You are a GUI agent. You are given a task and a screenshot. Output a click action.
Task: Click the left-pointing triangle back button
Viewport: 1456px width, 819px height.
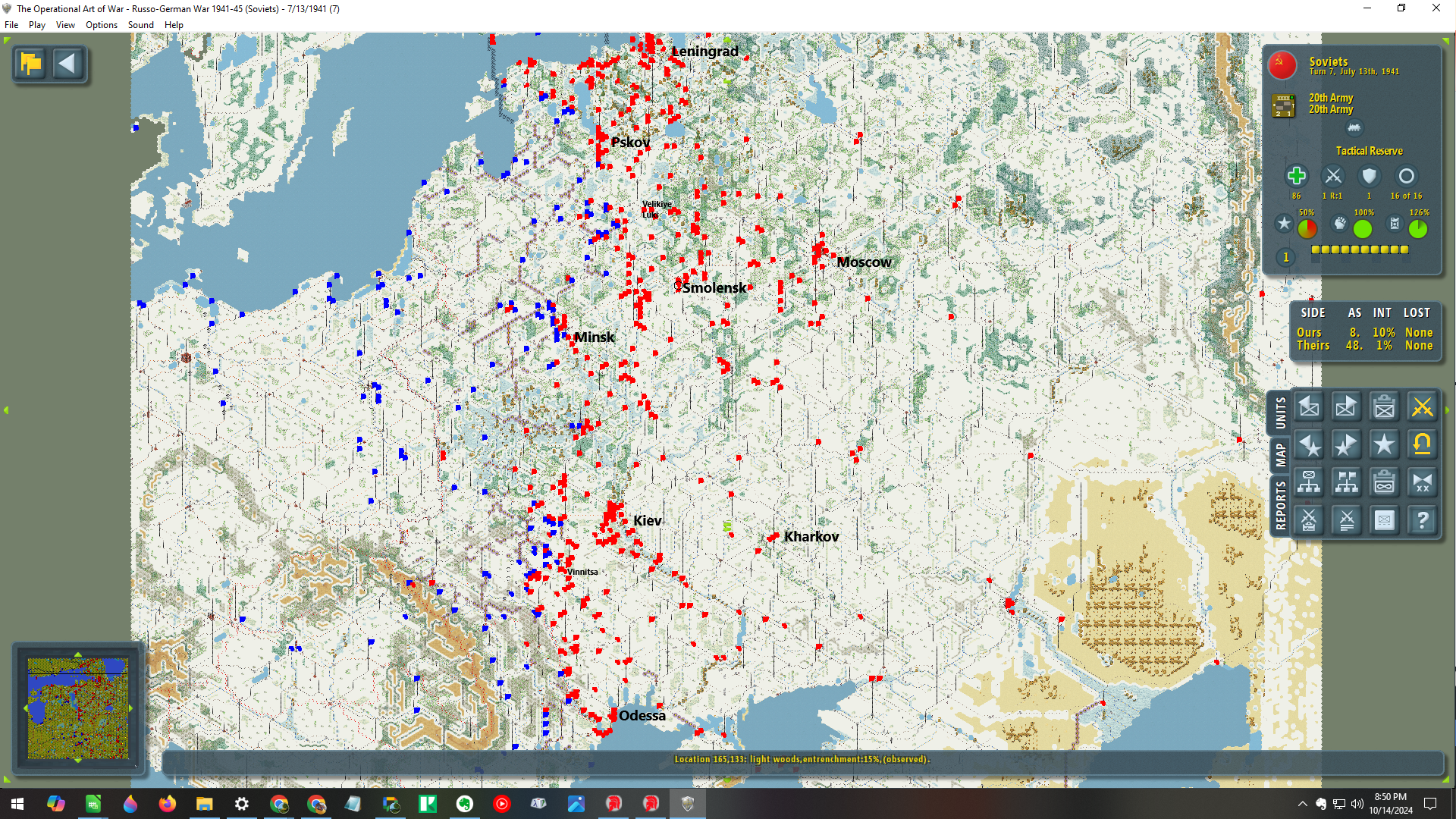(67, 64)
